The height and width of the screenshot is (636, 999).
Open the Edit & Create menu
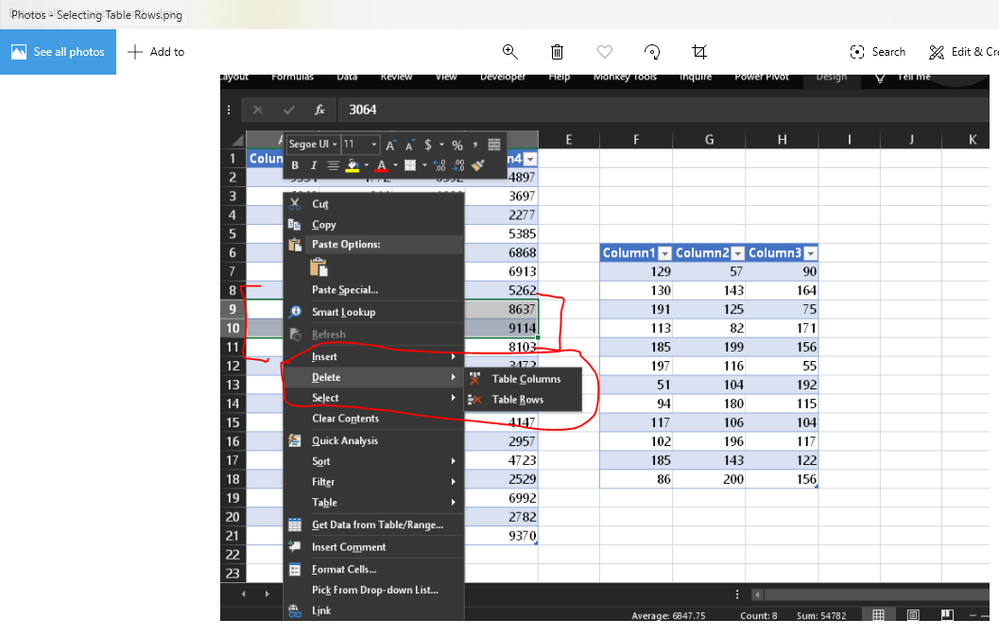(963, 52)
